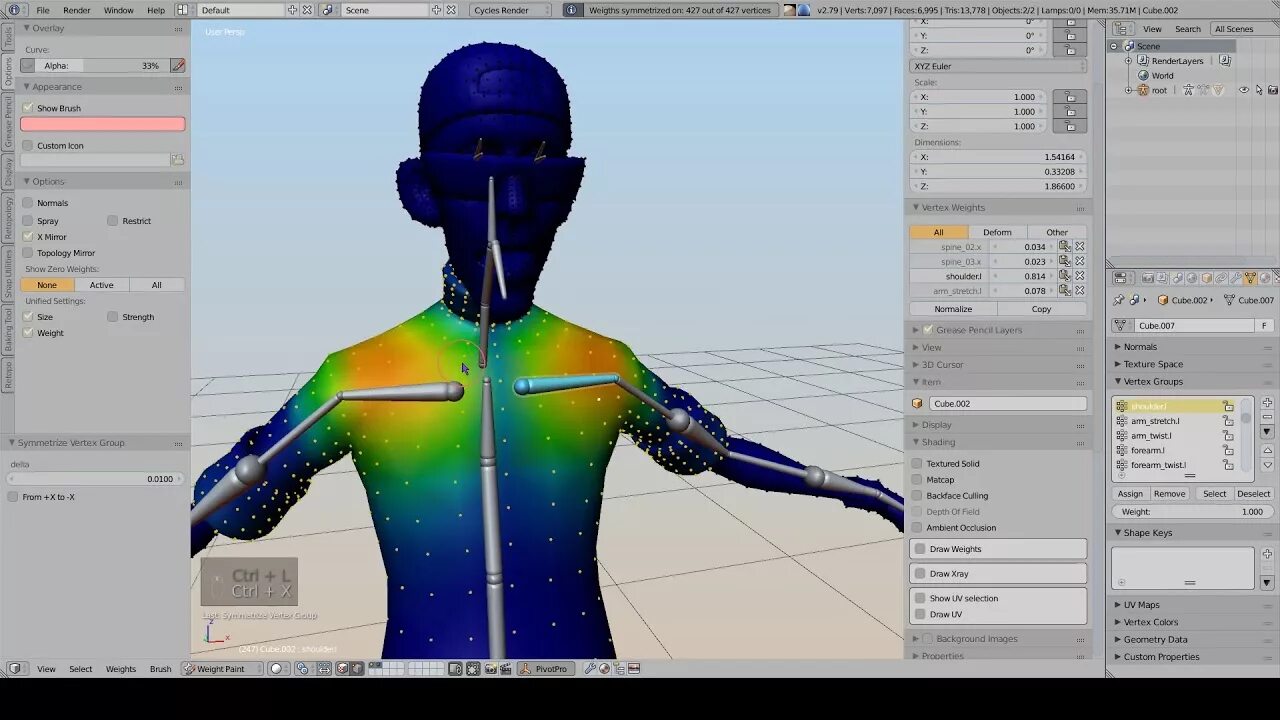
Task: Click the minus icon to remove vertex group
Action: [x=1267, y=418]
